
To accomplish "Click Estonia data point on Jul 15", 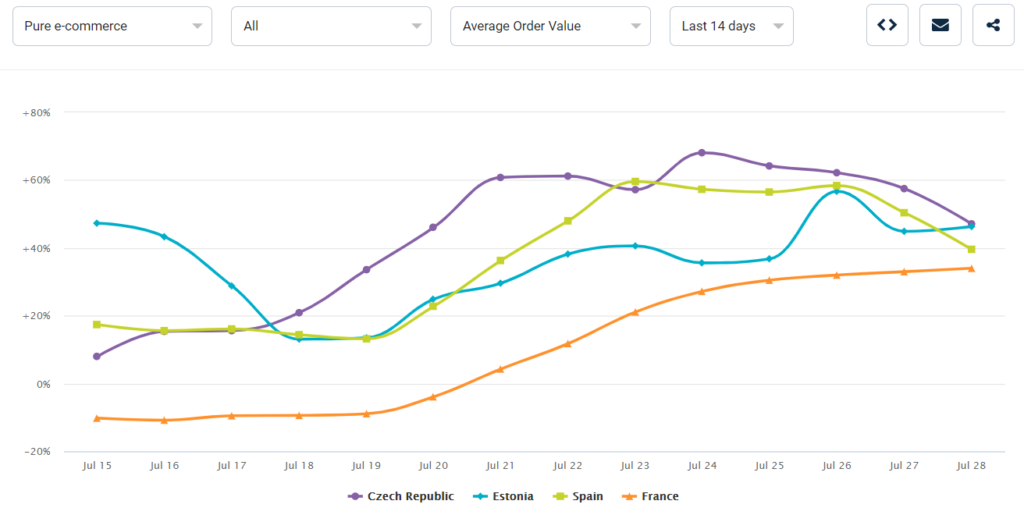I will tap(97, 223).
